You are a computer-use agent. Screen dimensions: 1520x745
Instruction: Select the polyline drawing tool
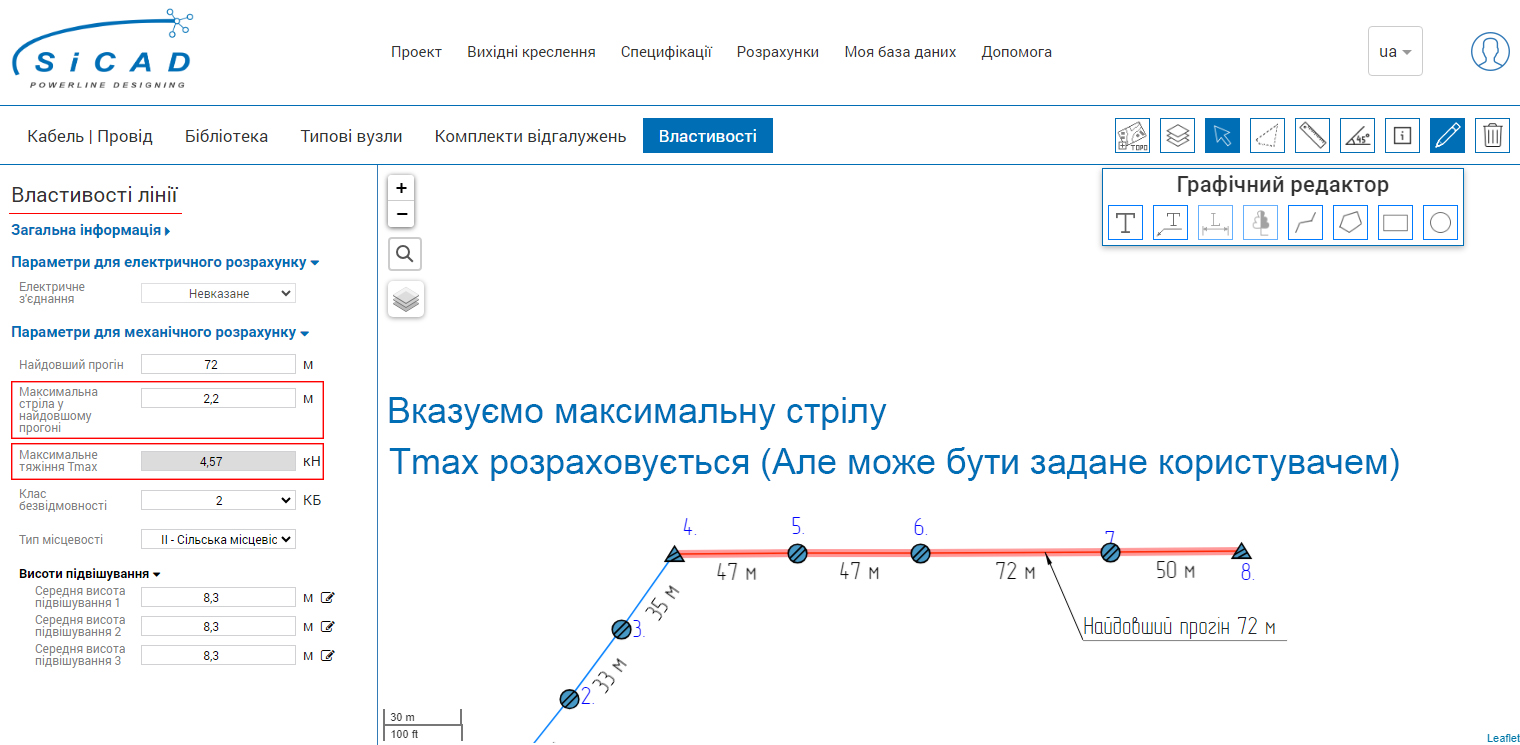point(1305,223)
